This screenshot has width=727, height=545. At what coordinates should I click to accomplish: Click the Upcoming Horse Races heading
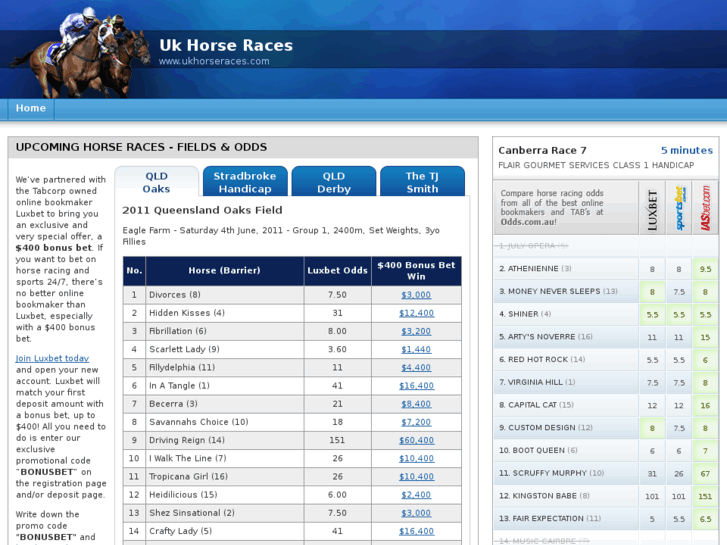(x=141, y=147)
